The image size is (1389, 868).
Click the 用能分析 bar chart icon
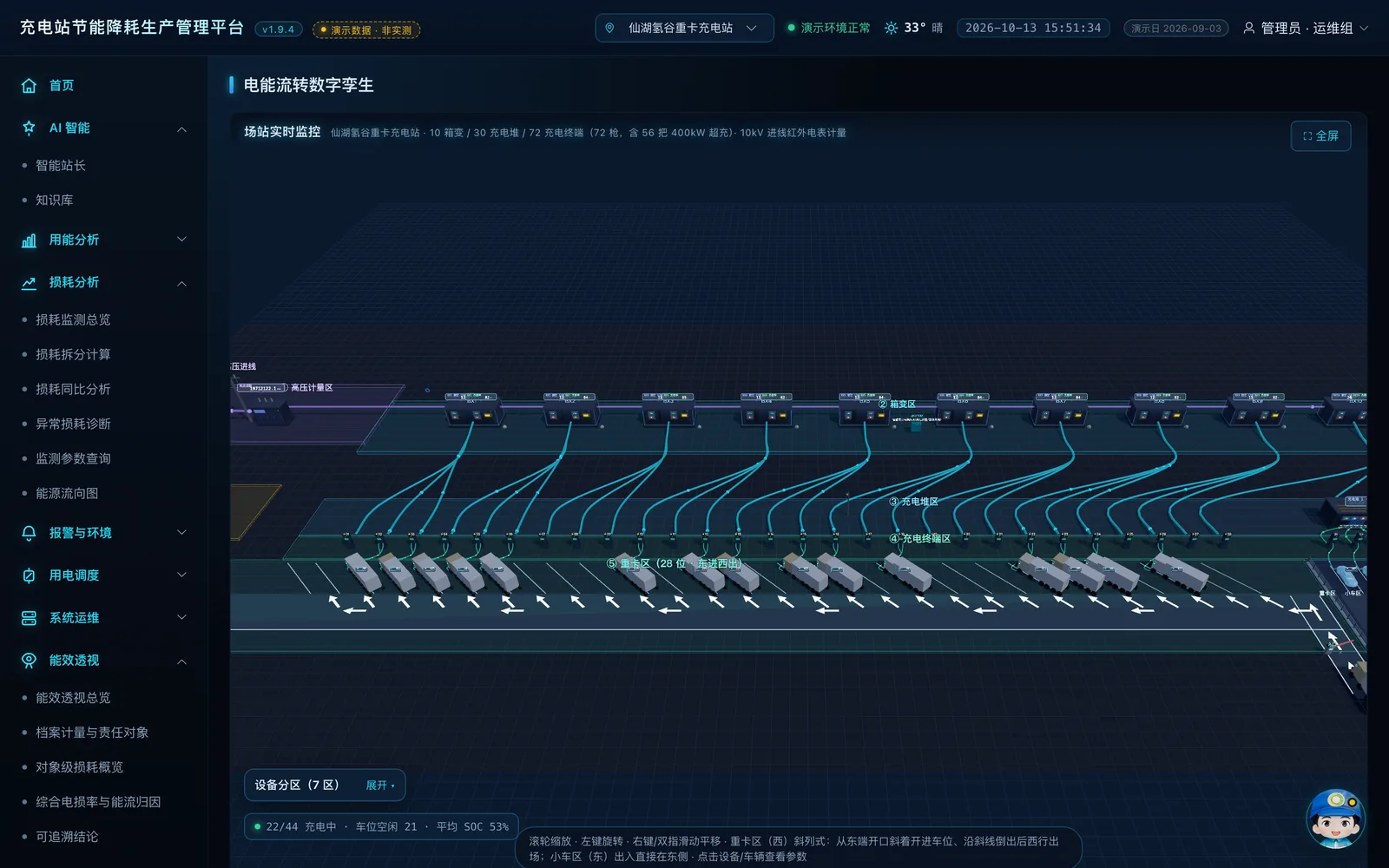(29, 240)
